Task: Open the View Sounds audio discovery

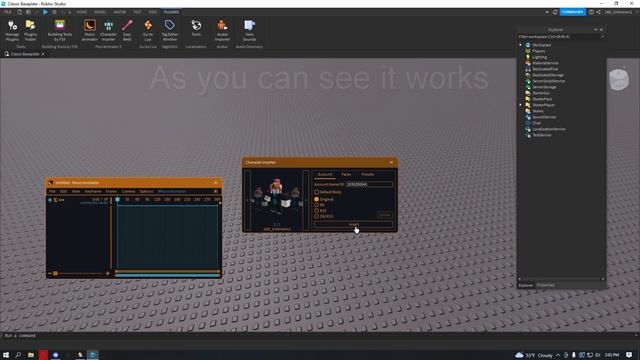Action: [x=249, y=31]
